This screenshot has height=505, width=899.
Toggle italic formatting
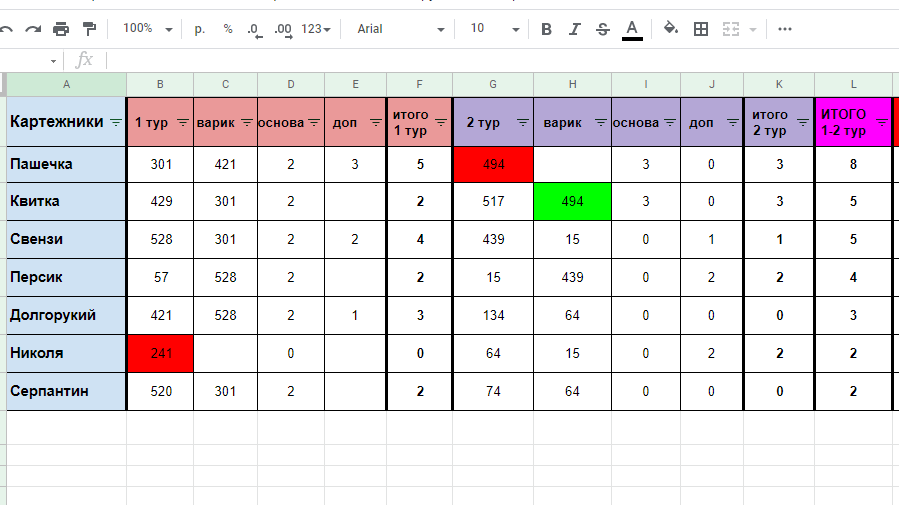coord(574,29)
